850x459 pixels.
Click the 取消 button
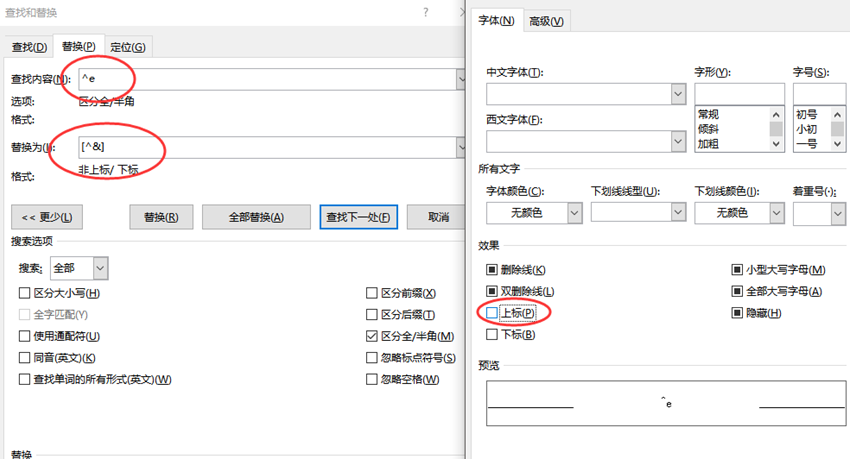(436, 217)
